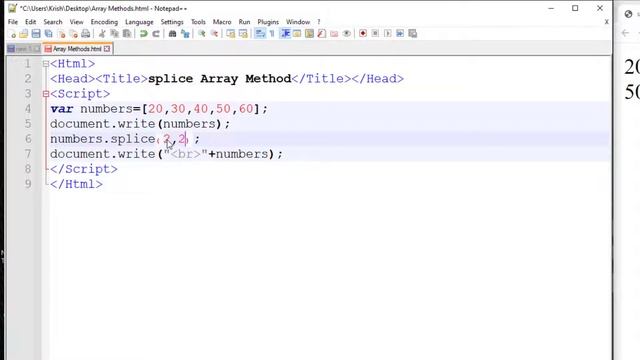Cut the selection with the scissors icon
Screen dimensions: 640x360
tap(102, 34)
